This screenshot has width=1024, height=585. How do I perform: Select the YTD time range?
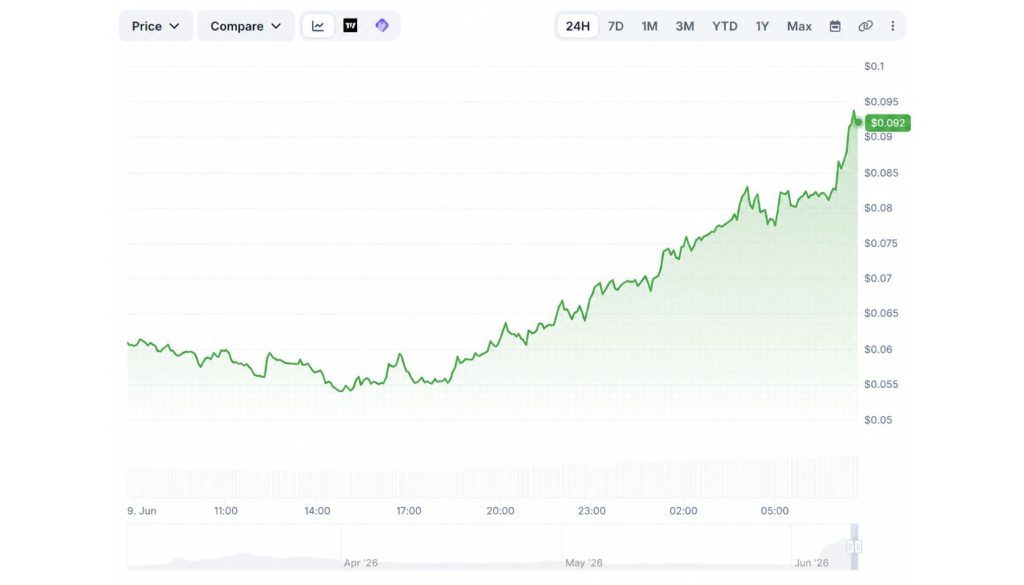pos(724,26)
